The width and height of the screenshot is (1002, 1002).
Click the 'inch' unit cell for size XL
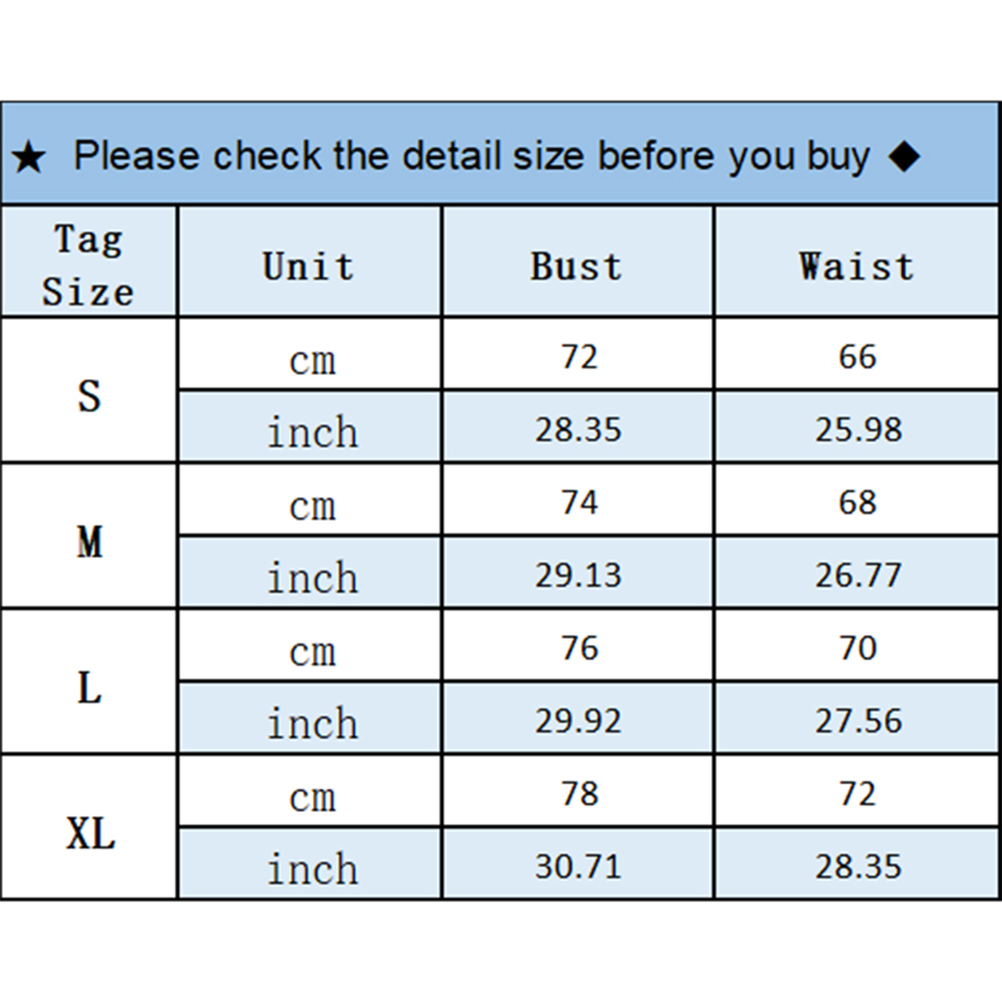coord(312,869)
